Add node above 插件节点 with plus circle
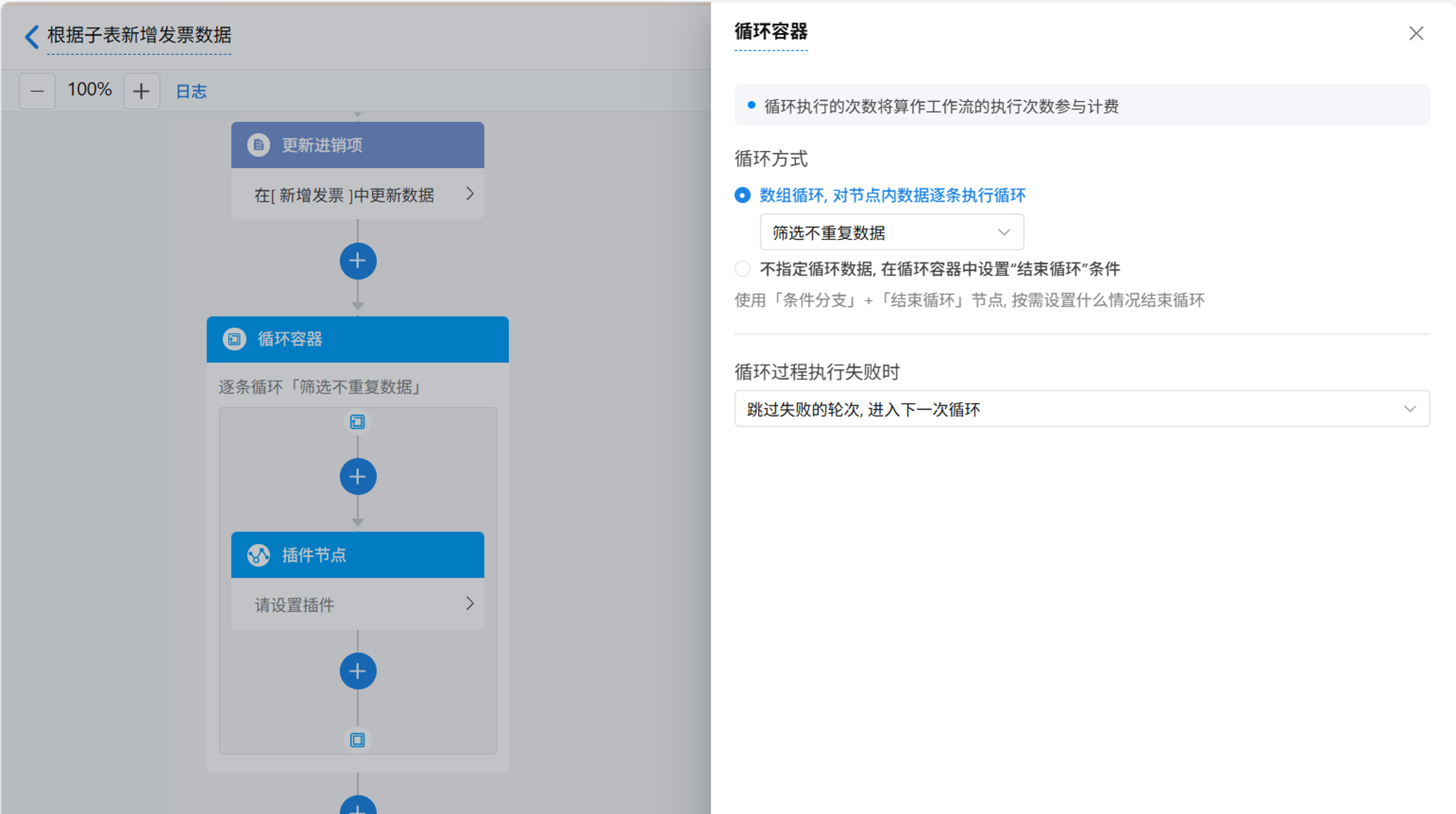This screenshot has width=1456, height=814. [358, 477]
